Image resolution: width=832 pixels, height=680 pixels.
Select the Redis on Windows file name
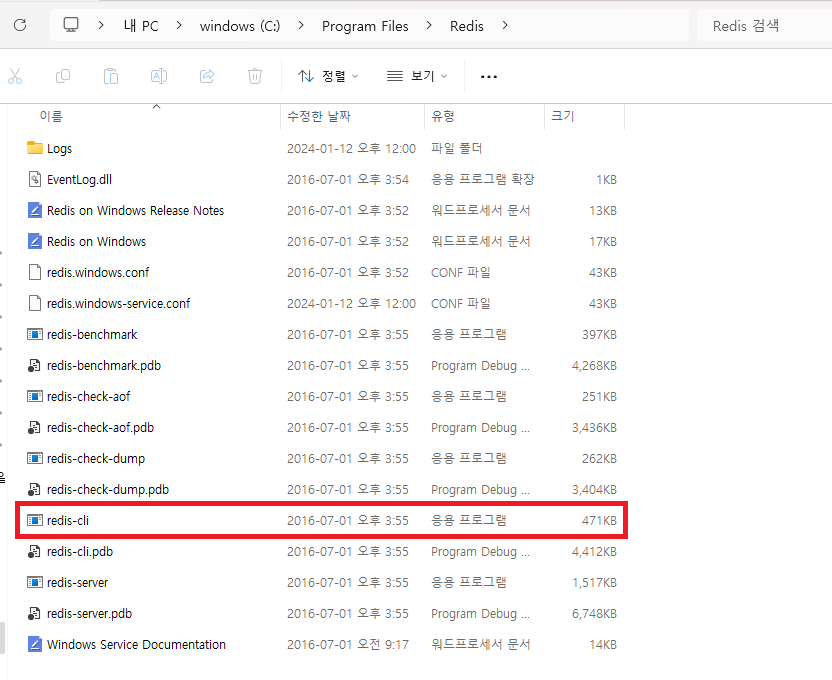(97, 241)
